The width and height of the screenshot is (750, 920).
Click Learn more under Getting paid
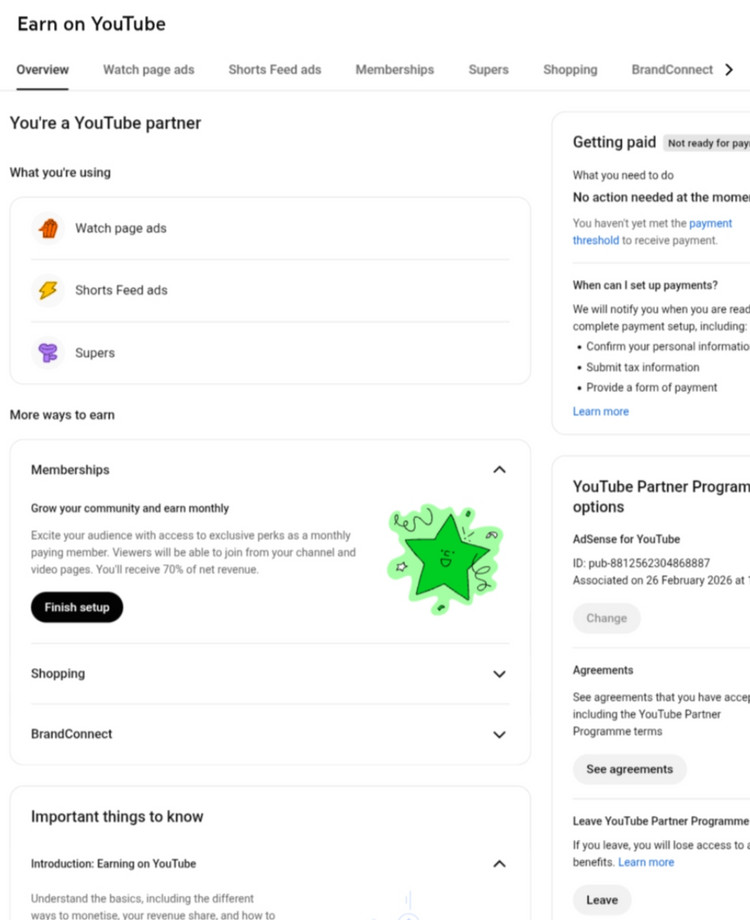point(601,411)
